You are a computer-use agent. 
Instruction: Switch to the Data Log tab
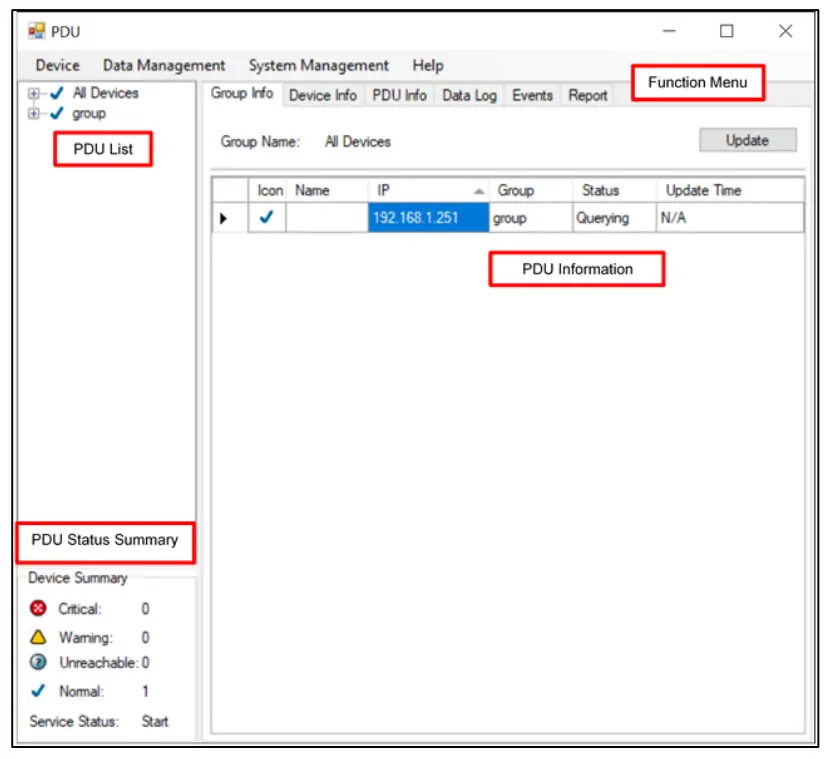pyautogui.click(x=470, y=96)
